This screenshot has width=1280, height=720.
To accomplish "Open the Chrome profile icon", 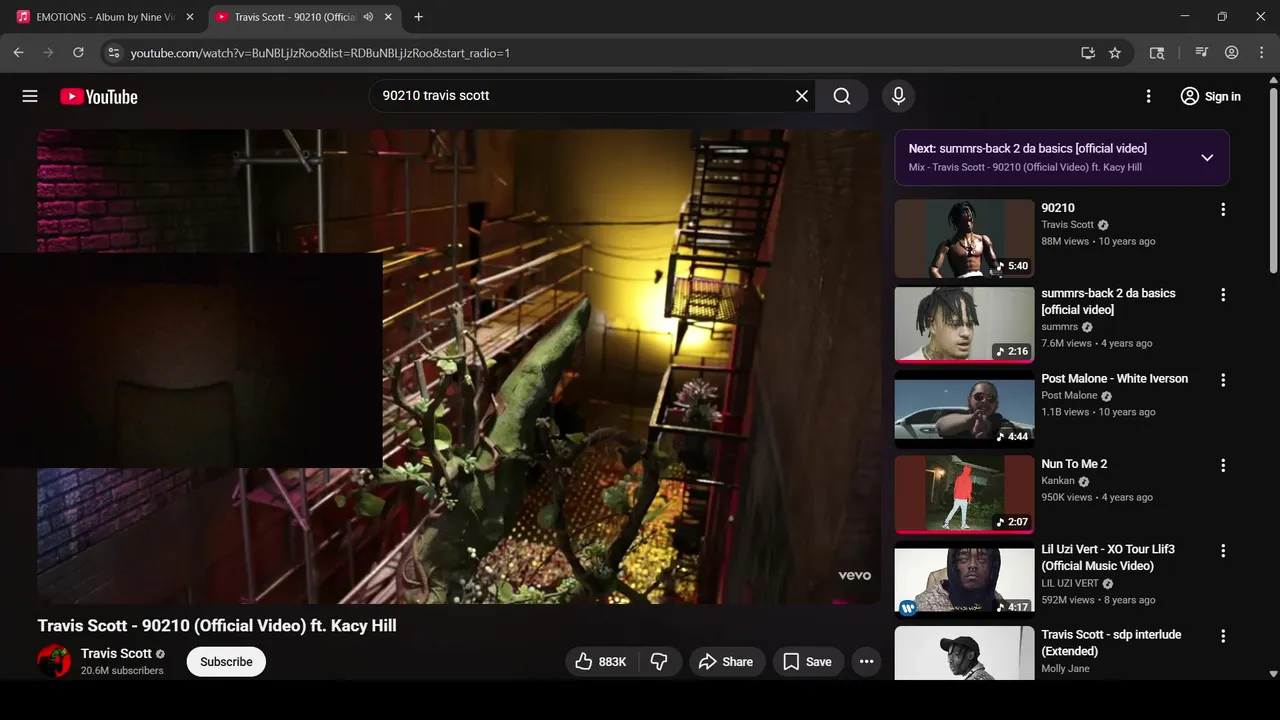I will [x=1232, y=53].
